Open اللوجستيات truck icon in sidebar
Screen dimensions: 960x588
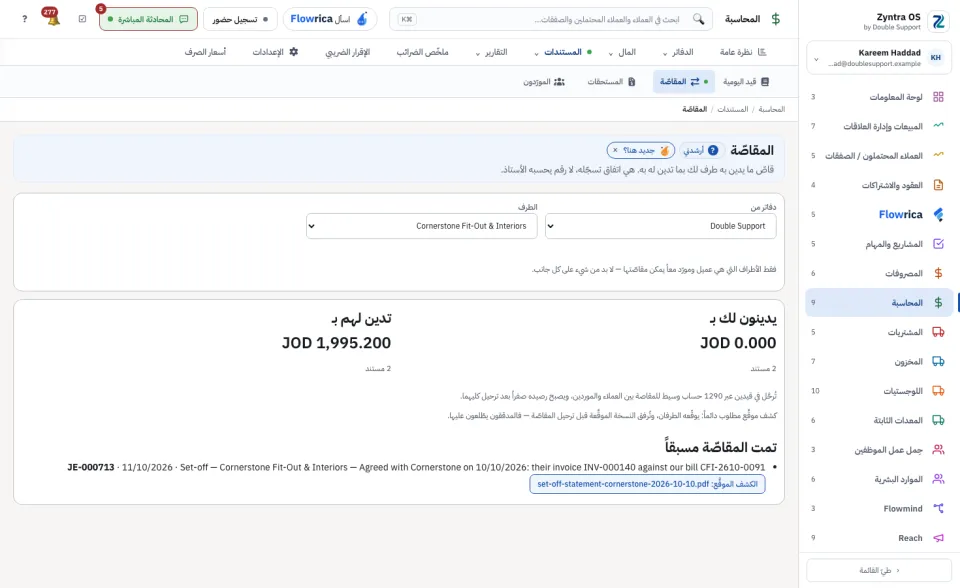click(938, 391)
